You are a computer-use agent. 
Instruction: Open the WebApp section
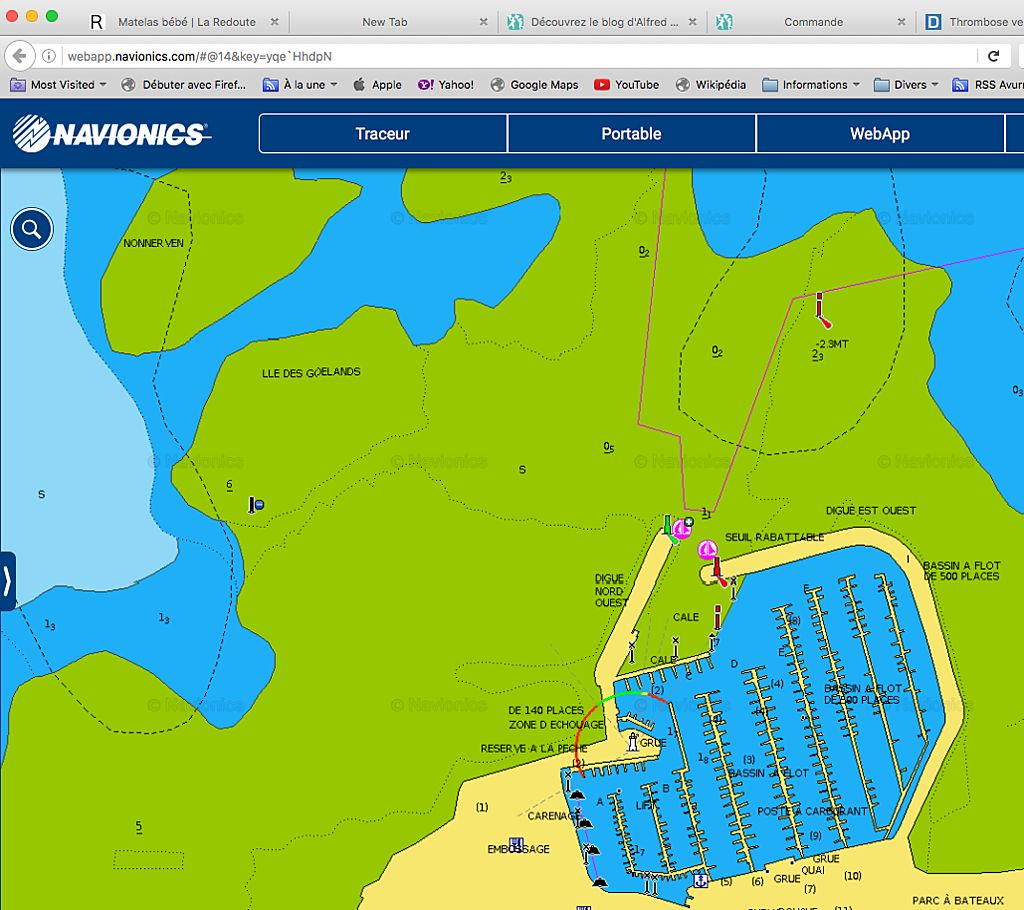pyautogui.click(x=880, y=134)
